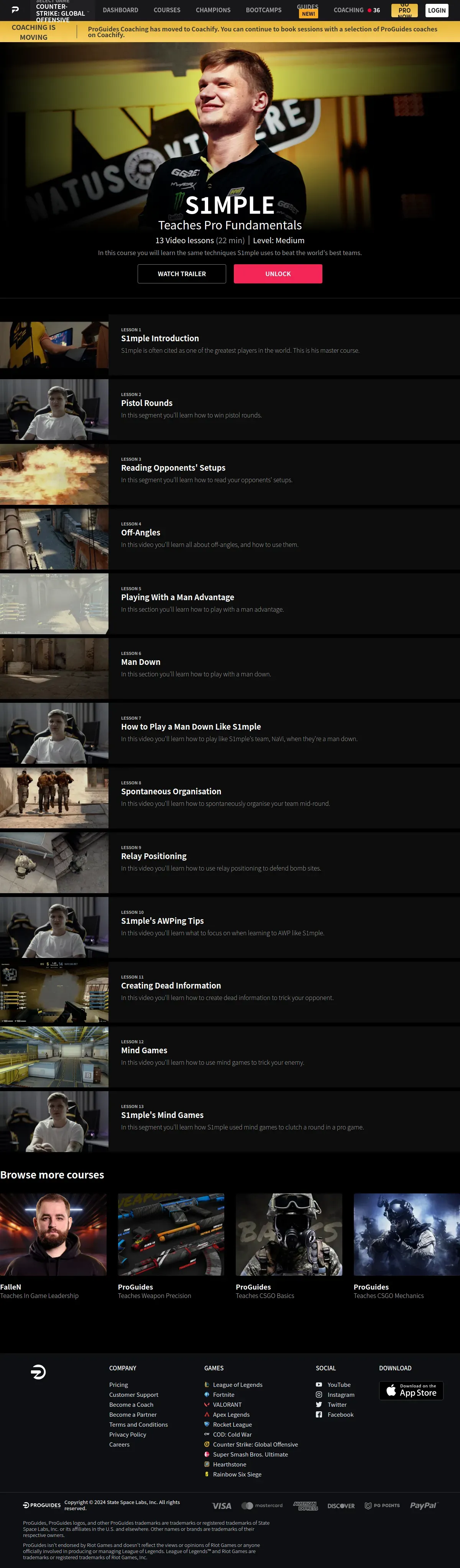460x1568 pixels.
Task: Click the Login button
Action: 437,10
